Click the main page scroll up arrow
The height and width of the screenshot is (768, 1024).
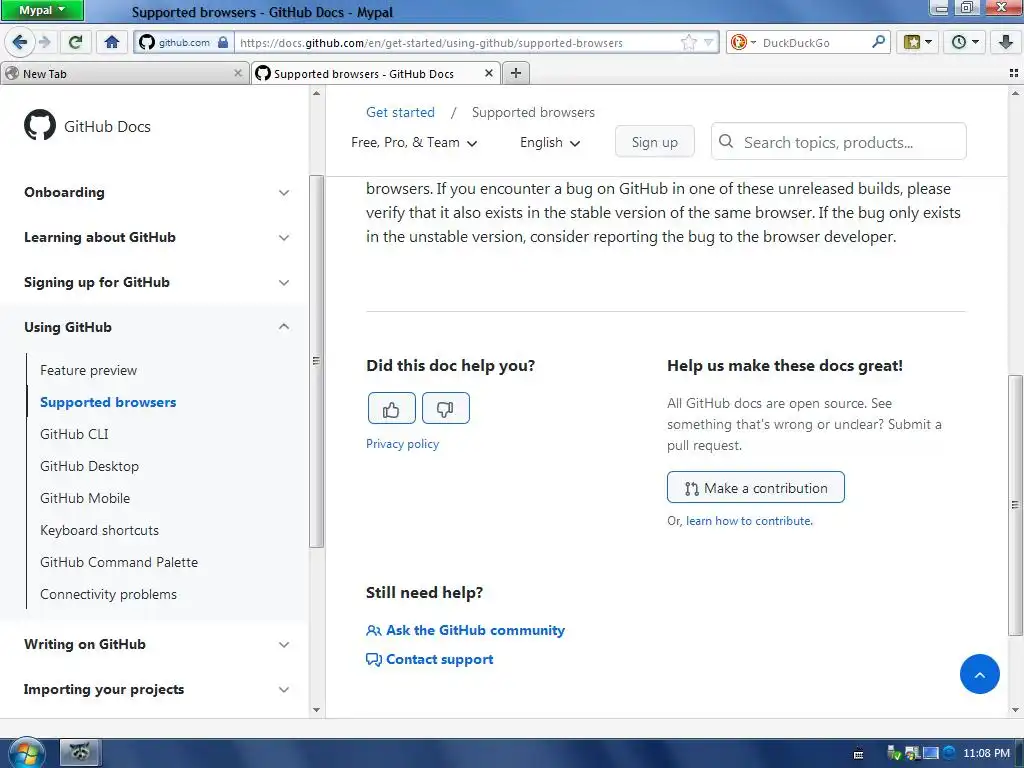coord(1015,93)
